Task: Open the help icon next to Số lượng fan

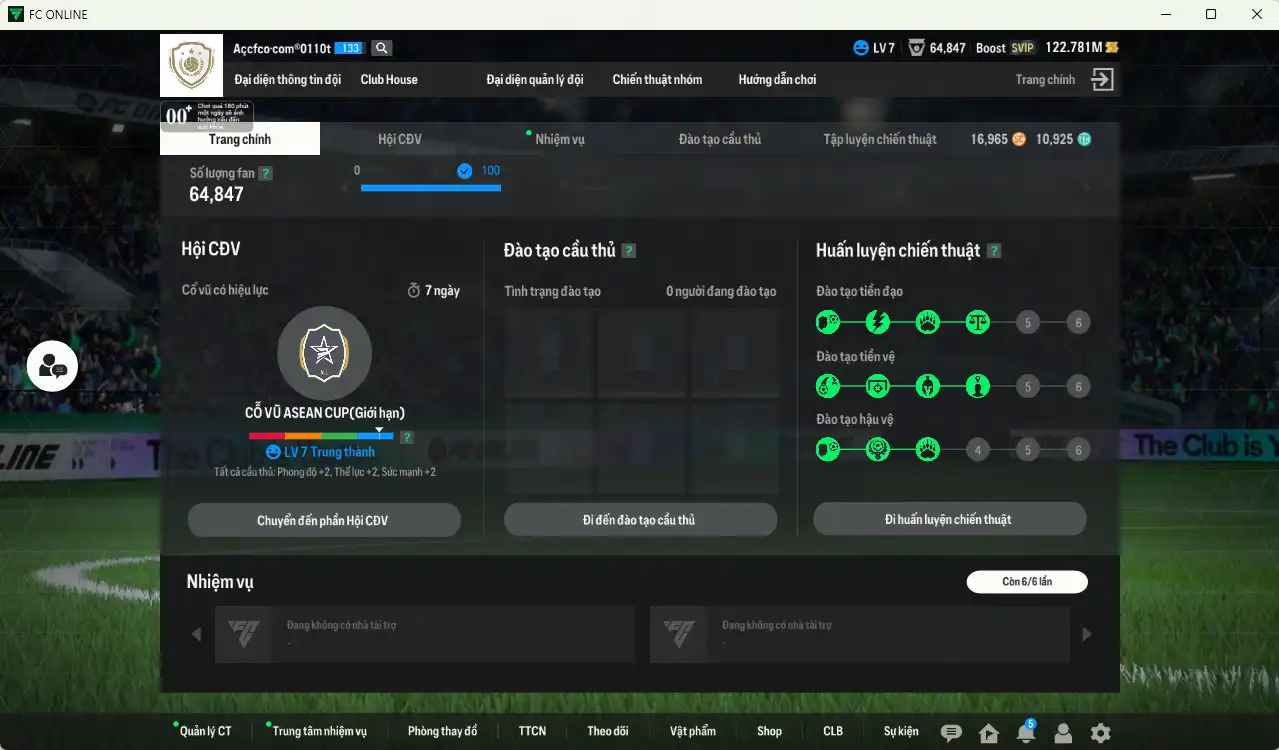Action: 265,173
